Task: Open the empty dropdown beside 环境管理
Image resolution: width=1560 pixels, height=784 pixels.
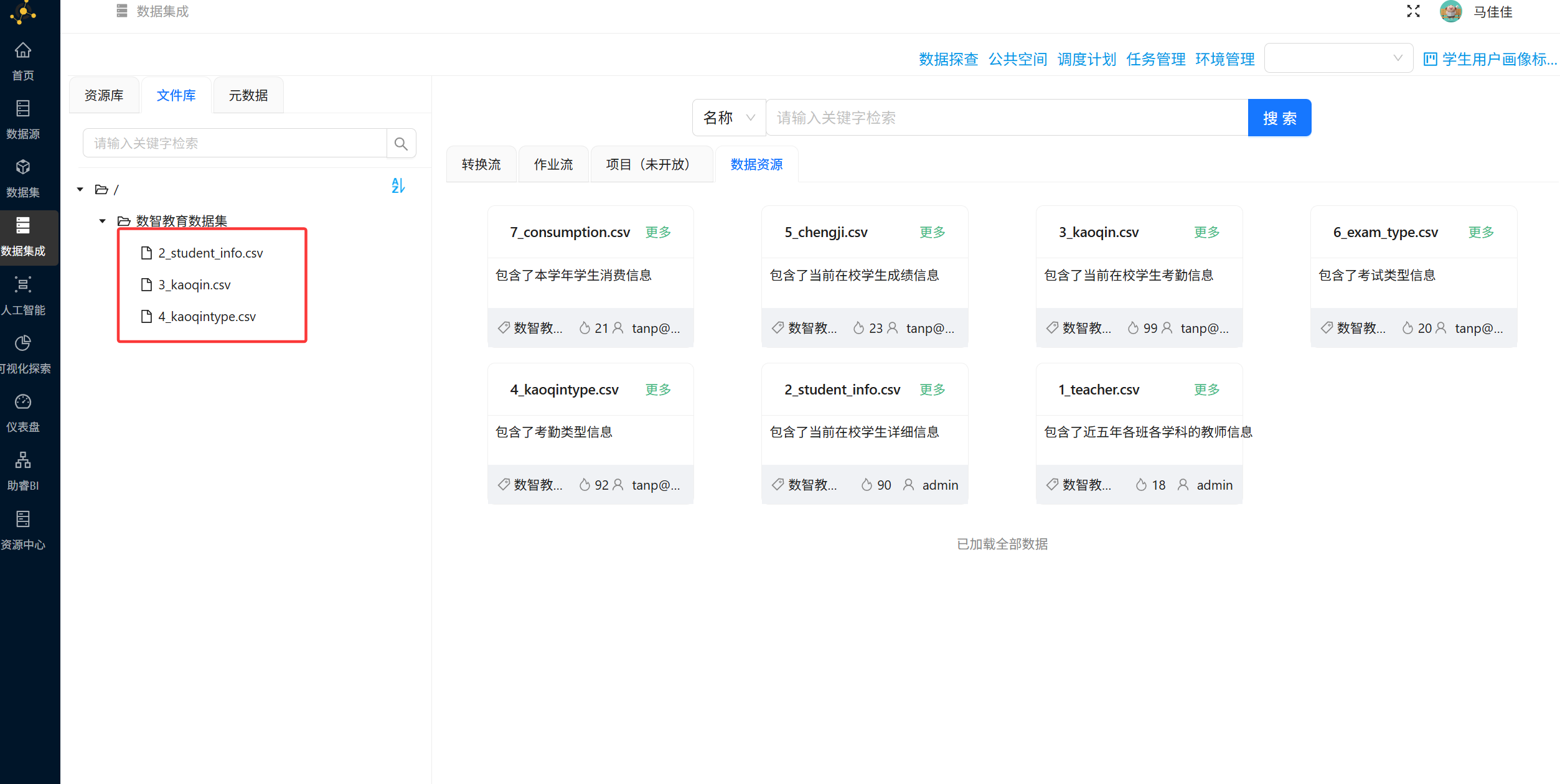Action: 1338,58
